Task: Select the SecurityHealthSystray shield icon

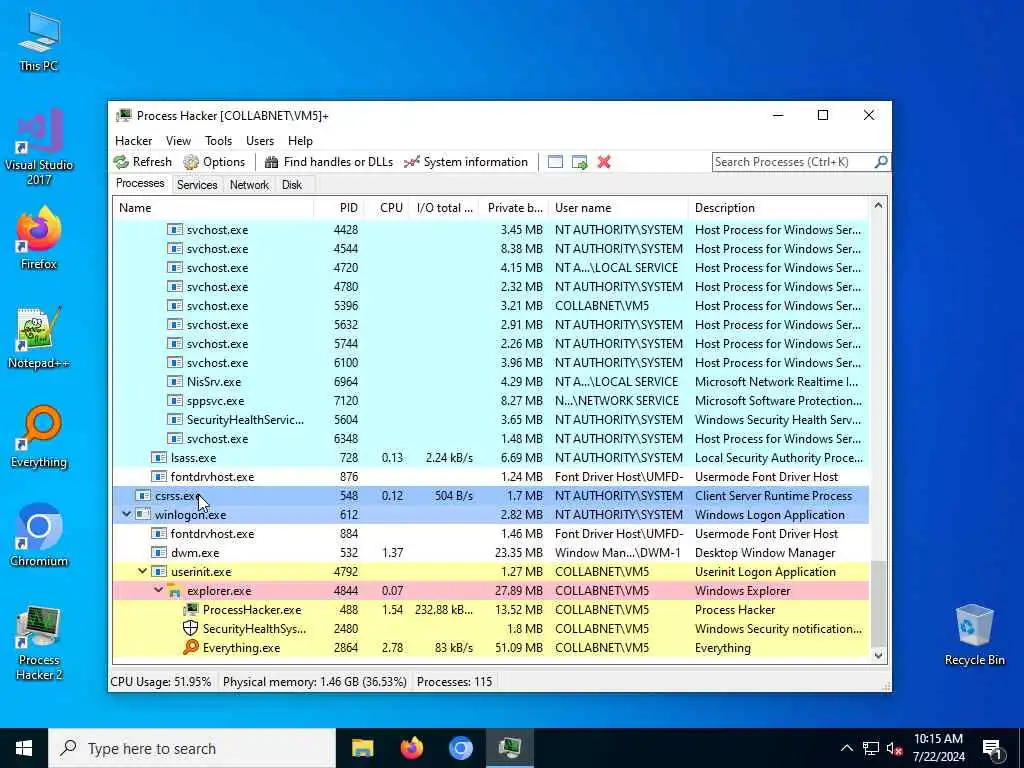Action: click(191, 628)
